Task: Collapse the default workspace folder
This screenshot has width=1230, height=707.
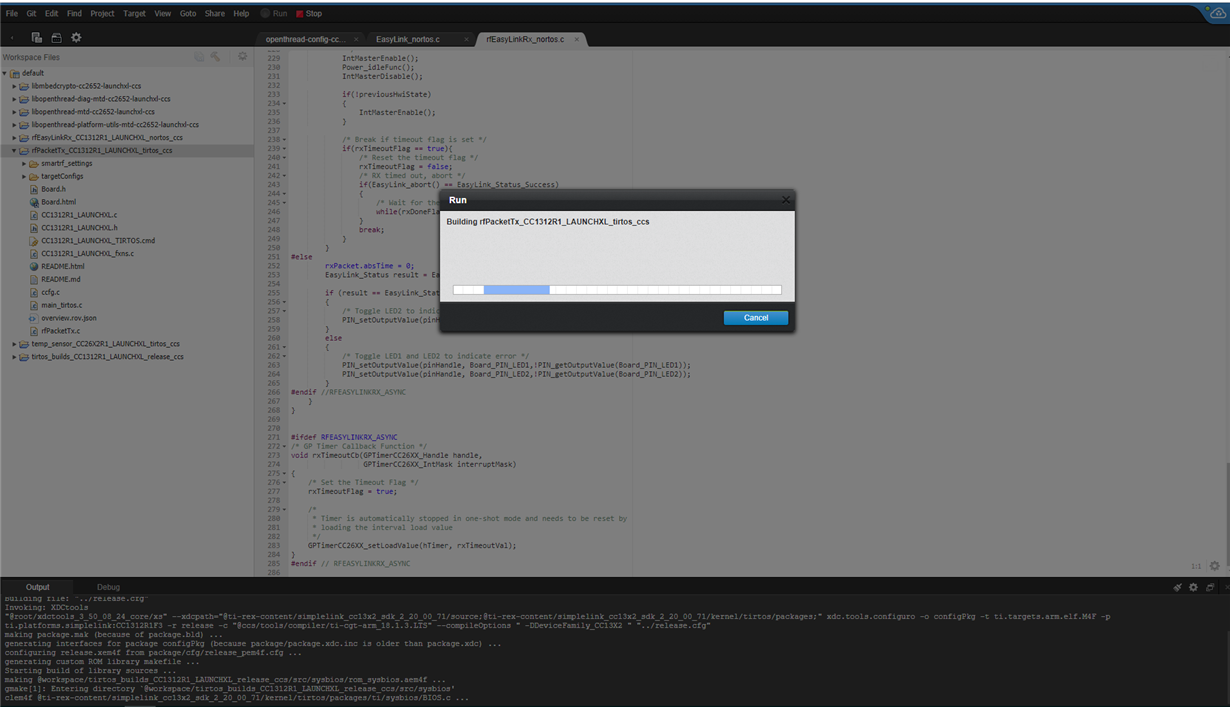Action: pyautogui.click(x=5, y=73)
